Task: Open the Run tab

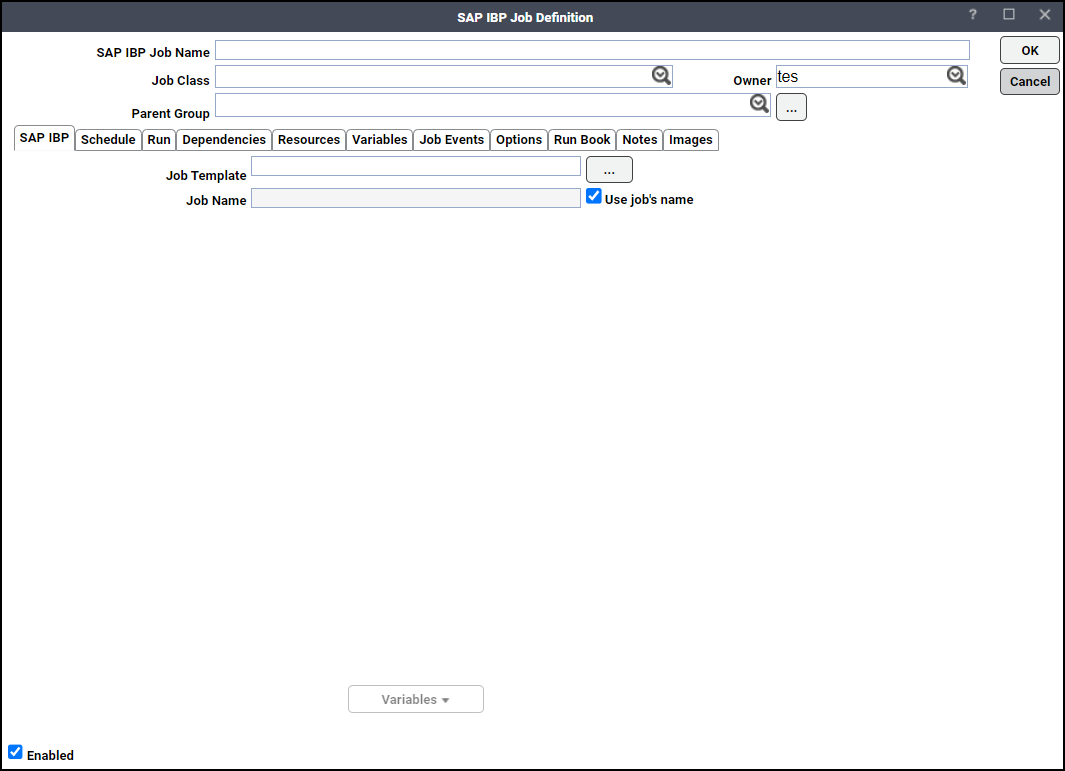Action: coord(159,140)
